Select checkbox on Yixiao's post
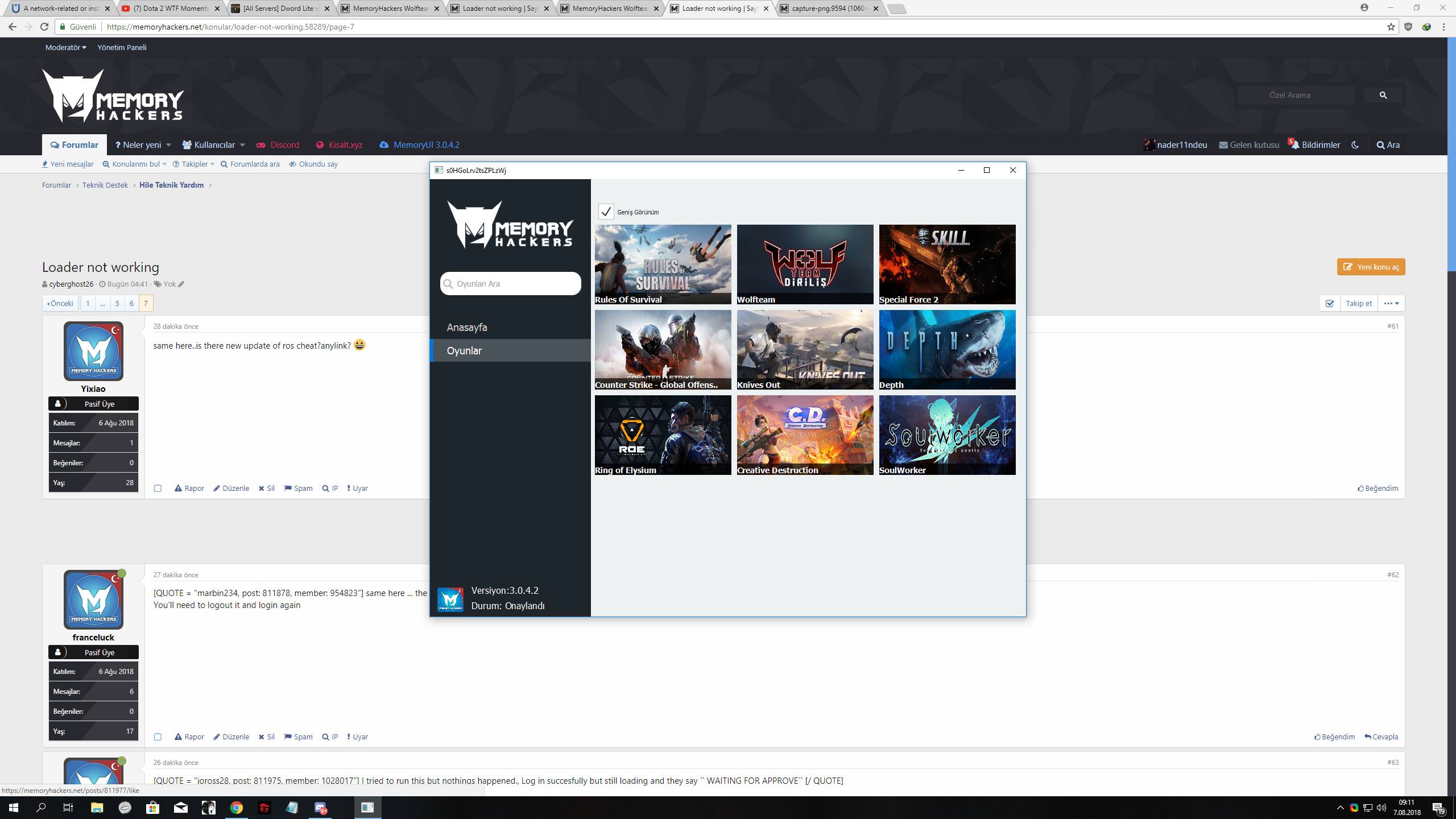Screen dimensions: 1456x819 [158, 489]
